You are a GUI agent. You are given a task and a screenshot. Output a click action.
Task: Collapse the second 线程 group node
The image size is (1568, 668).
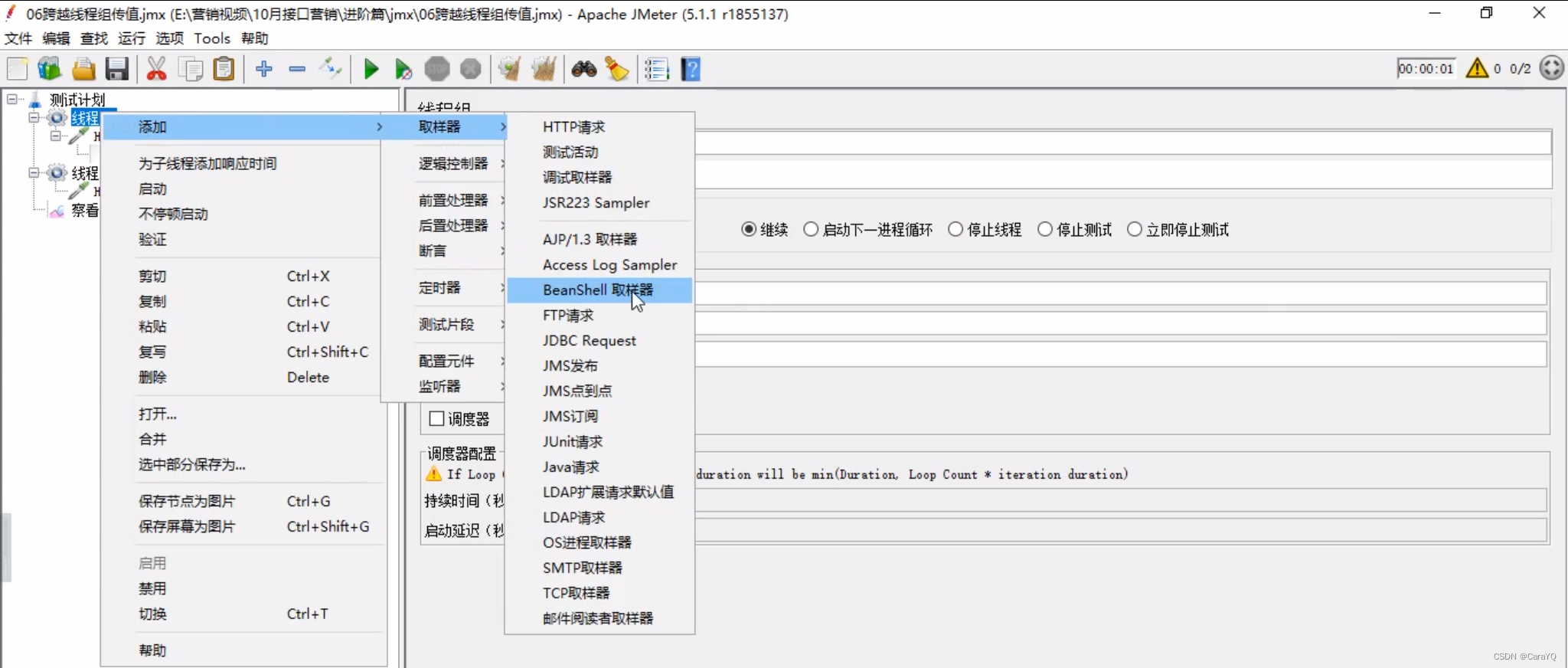click(x=34, y=173)
